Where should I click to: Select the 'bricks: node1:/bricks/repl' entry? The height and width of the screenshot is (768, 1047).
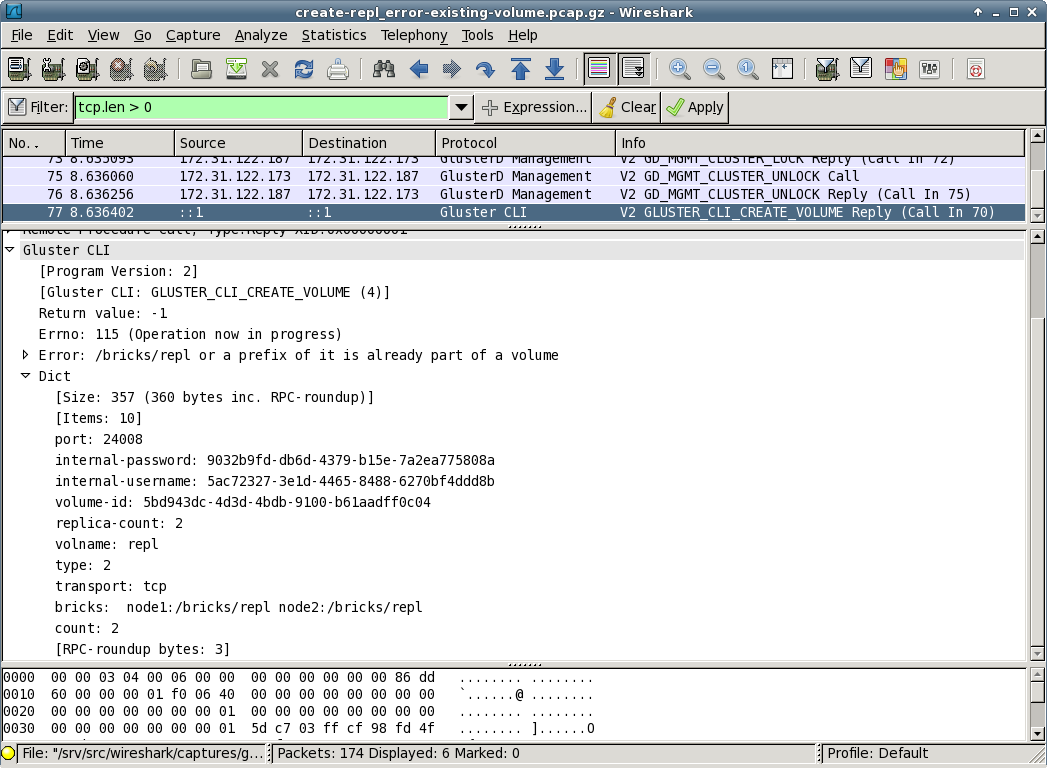(x=239, y=607)
